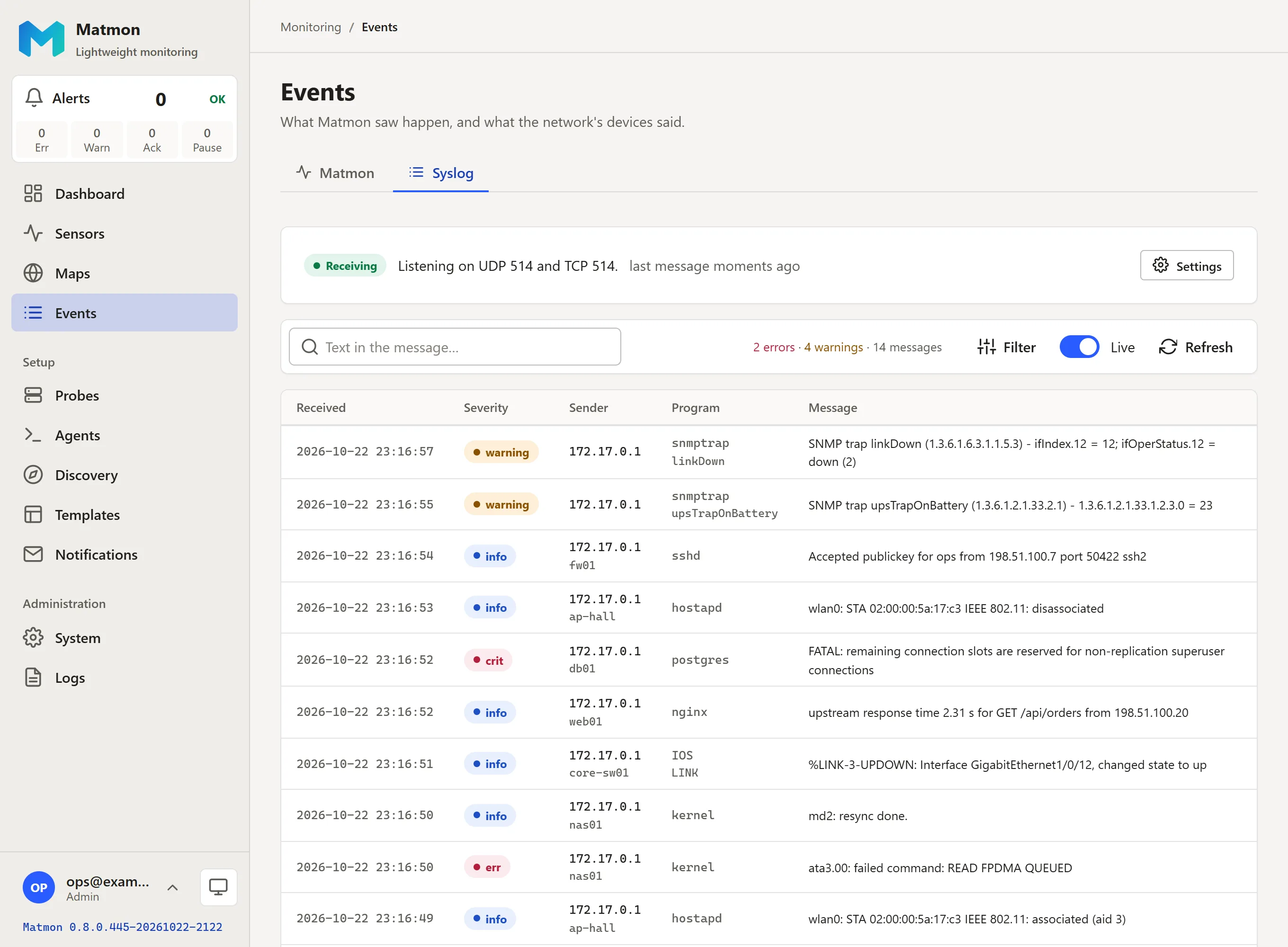Image resolution: width=1288 pixels, height=947 pixels.
Task: Select the Syslog tab
Action: [x=441, y=172]
